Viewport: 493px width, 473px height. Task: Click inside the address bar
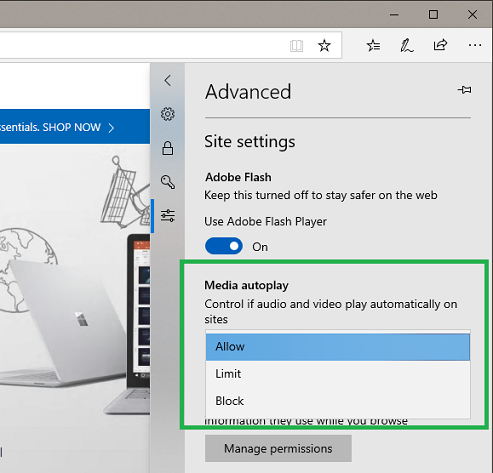[143, 45]
